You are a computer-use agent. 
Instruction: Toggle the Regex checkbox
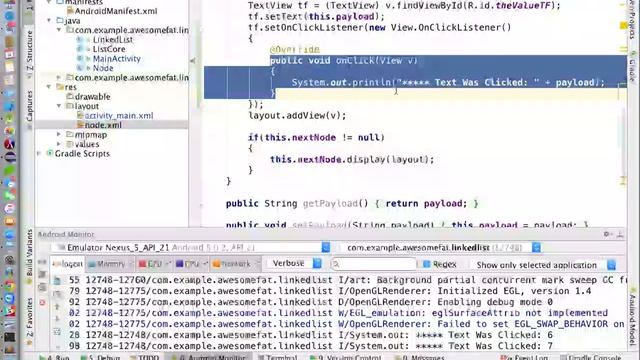[427, 264]
